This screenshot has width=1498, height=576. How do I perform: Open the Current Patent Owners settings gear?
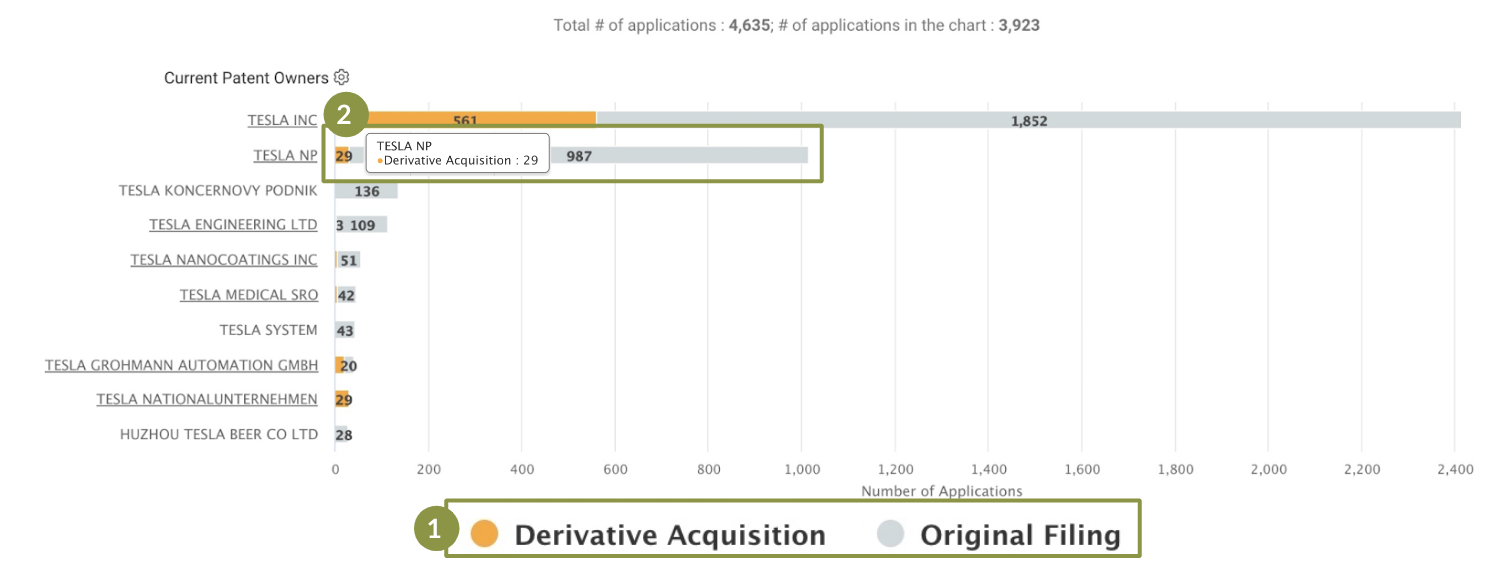tap(341, 77)
